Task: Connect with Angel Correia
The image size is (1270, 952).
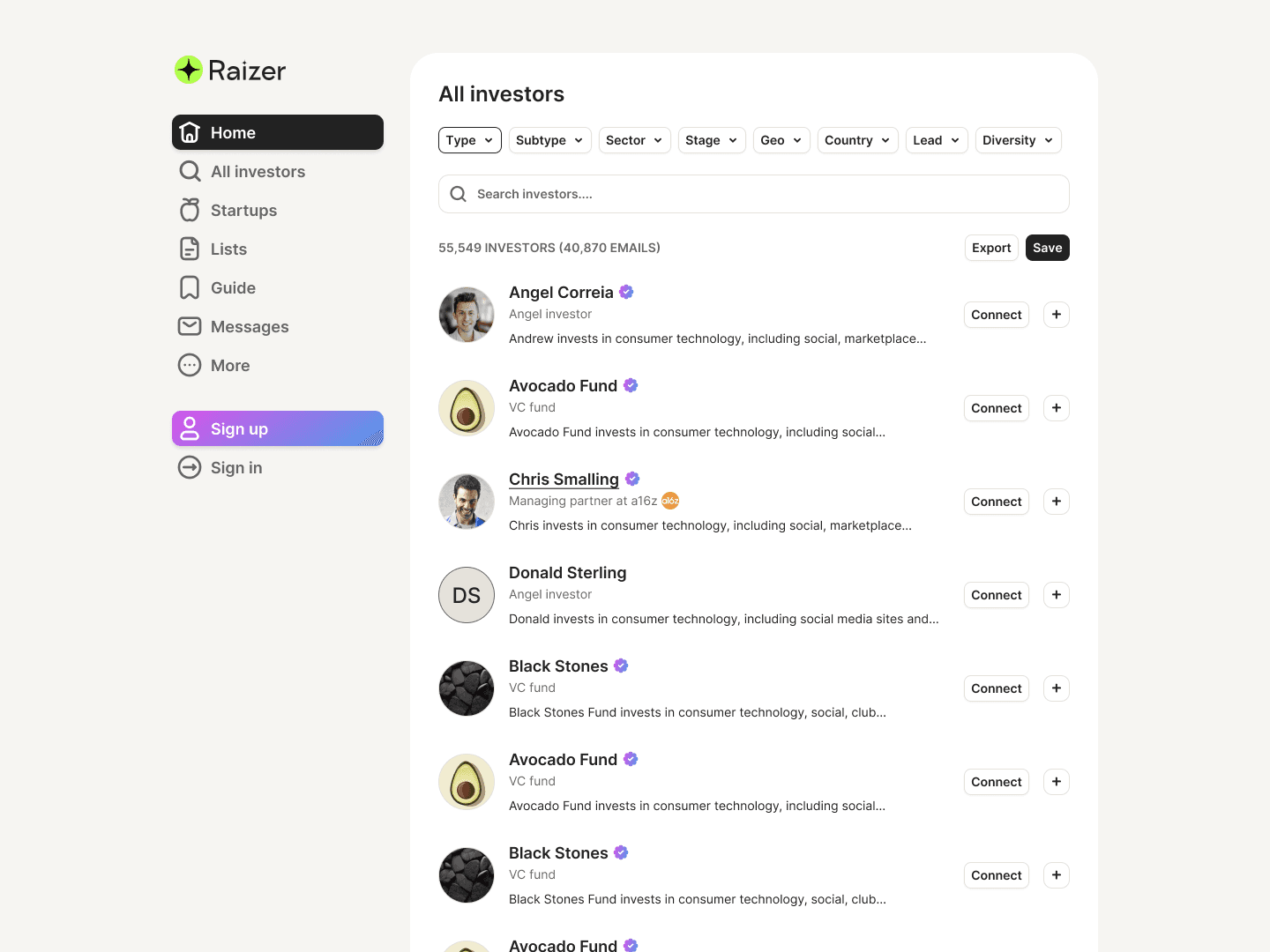Action: click(997, 315)
